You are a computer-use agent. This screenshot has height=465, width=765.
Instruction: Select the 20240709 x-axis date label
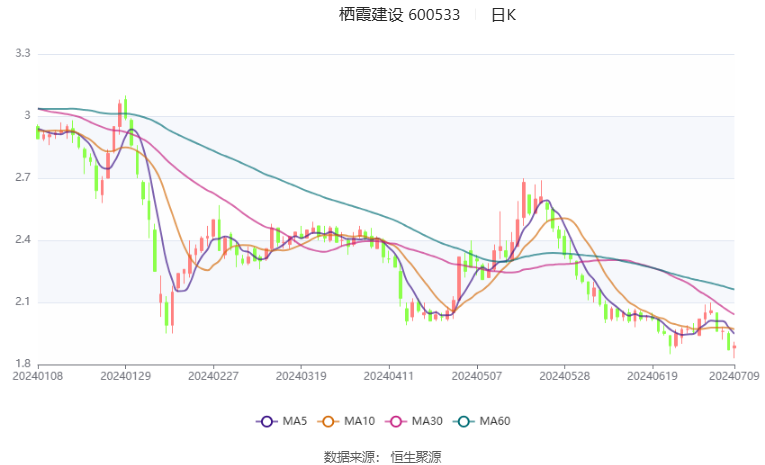coord(734,376)
